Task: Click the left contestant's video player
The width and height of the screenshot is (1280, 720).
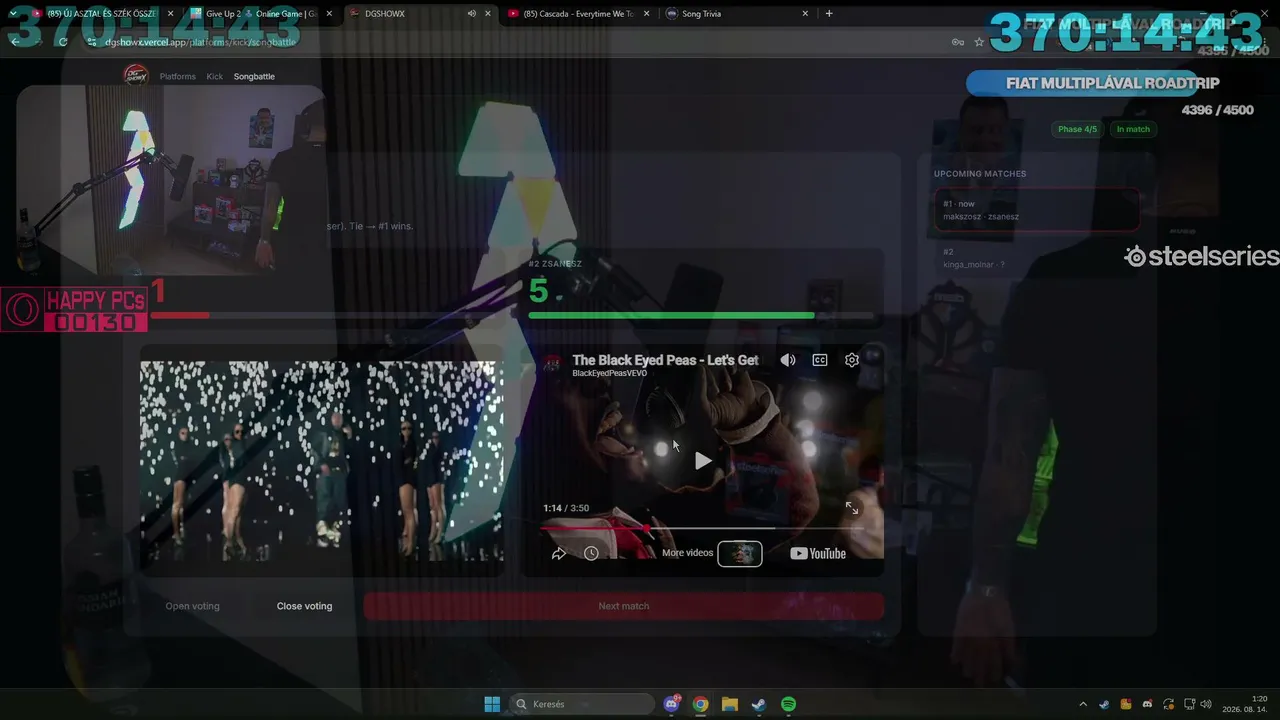Action: [x=321, y=461]
